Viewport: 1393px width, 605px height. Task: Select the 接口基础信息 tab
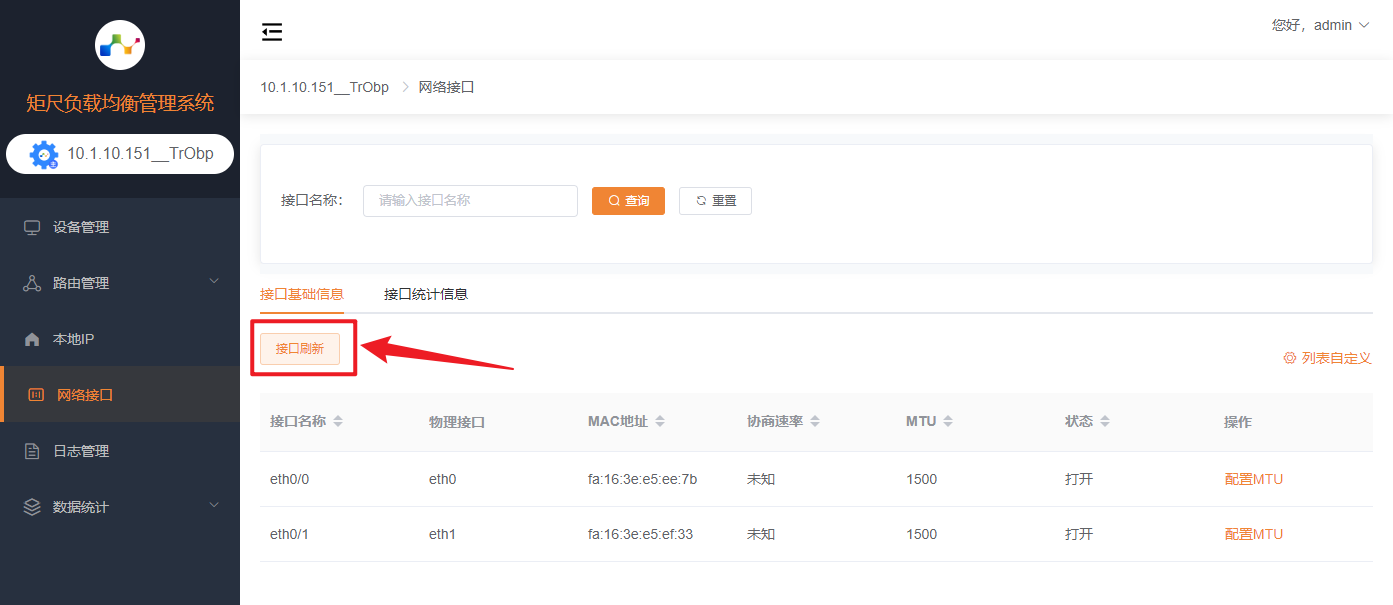pyautogui.click(x=302, y=294)
